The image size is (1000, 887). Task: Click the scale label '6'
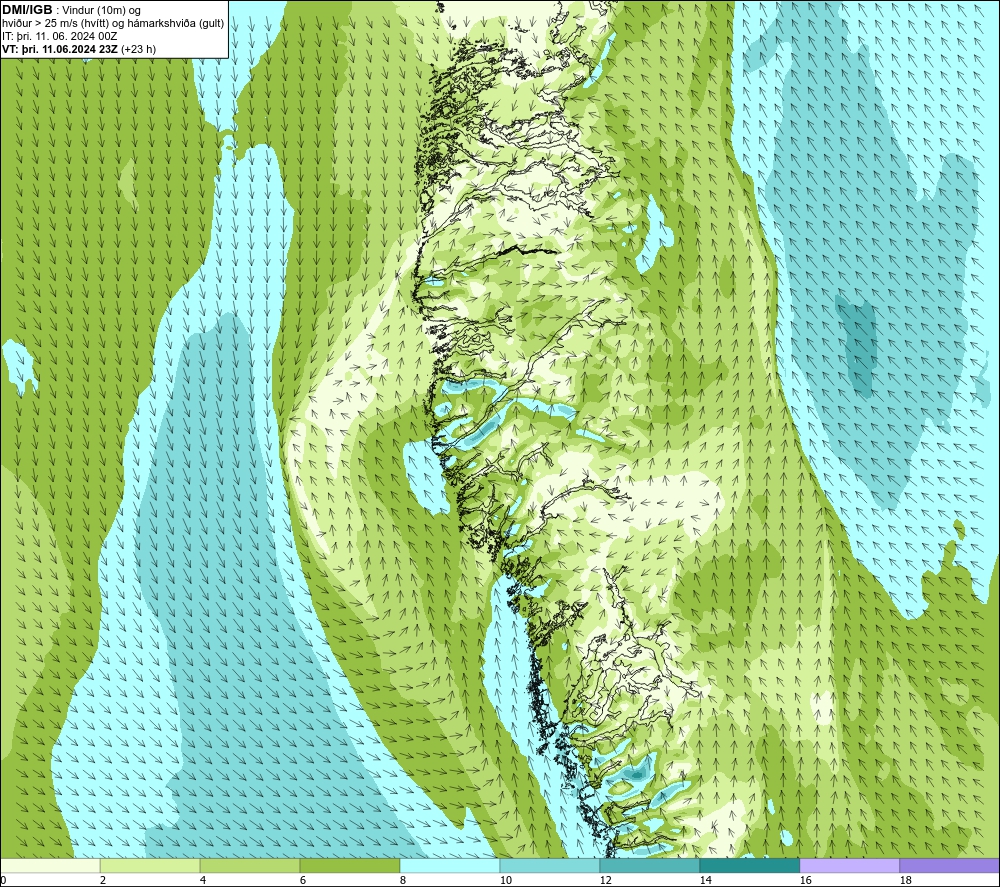point(303,881)
